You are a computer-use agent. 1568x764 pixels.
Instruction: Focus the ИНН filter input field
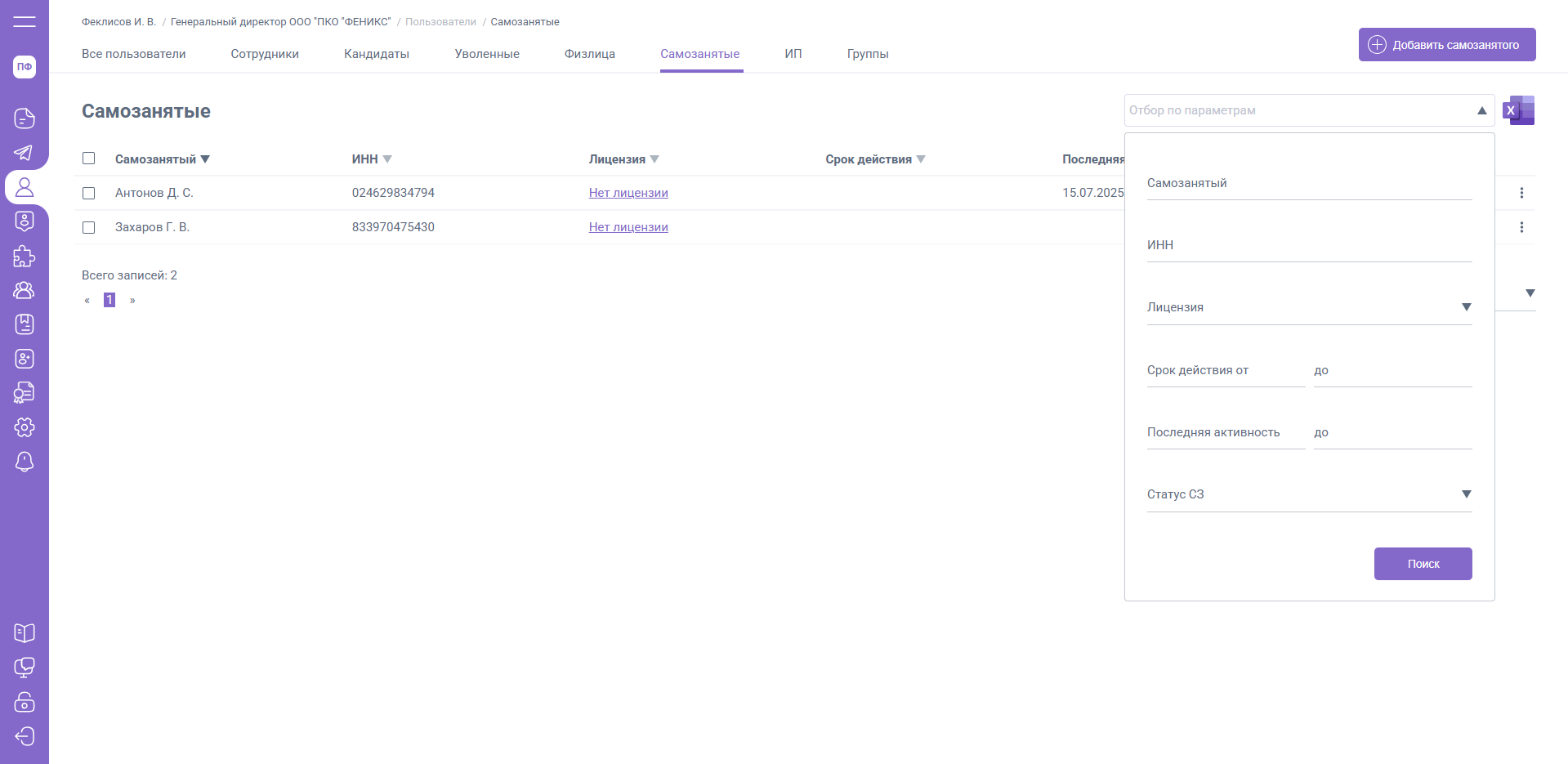1309,246
